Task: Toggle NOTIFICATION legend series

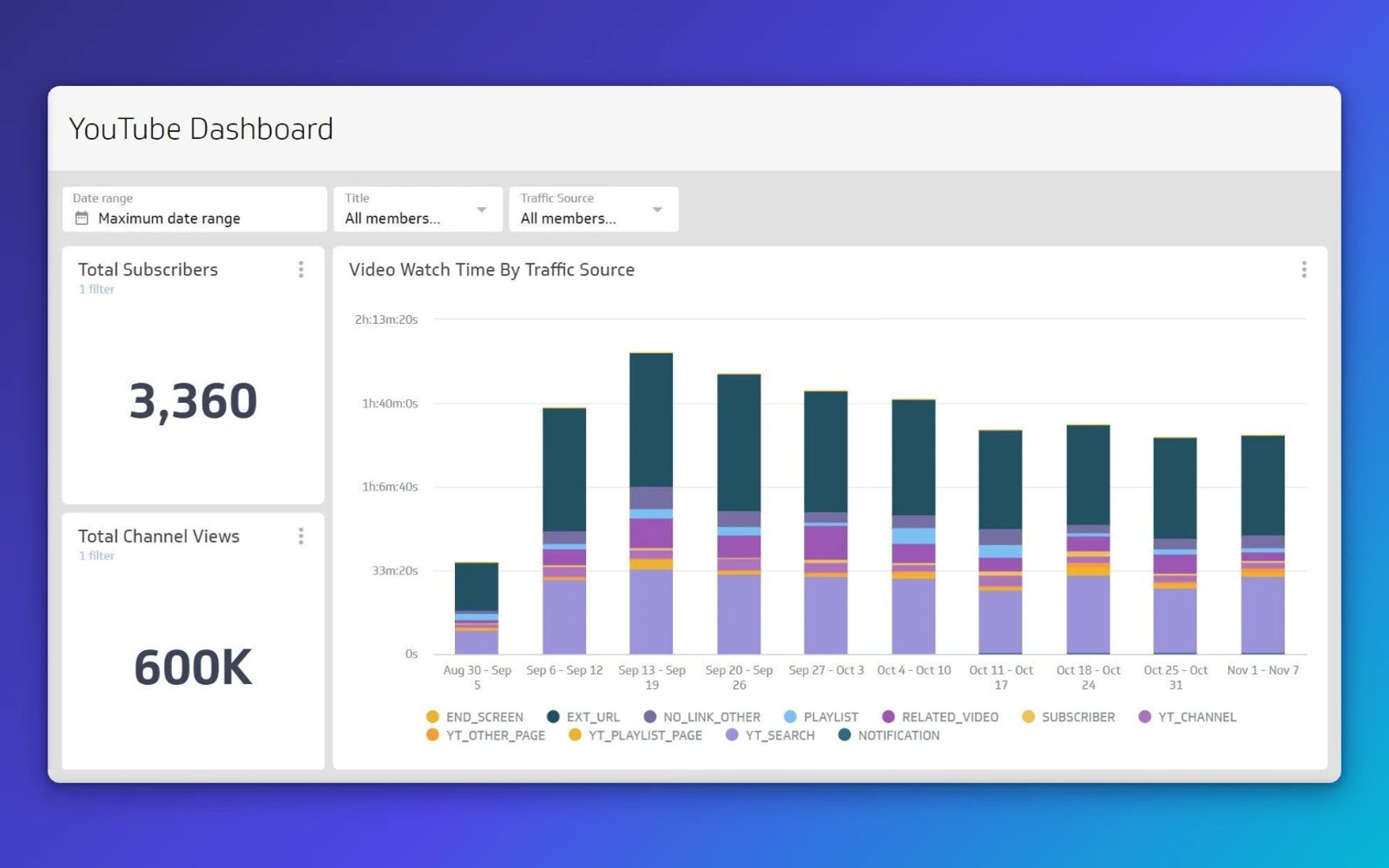Action: click(x=888, y=735)
